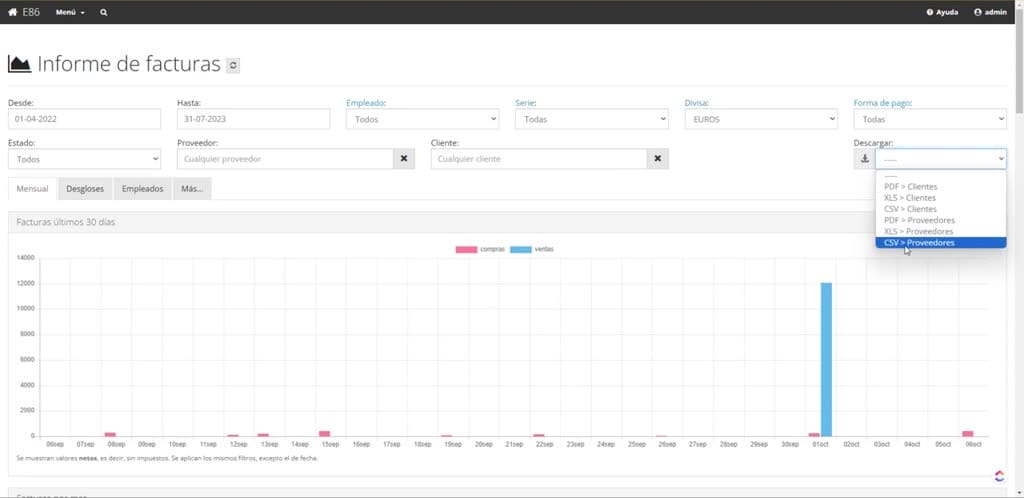This screenshot has width=1024, height=498.
Task: Click the area chart icon in the page title
Action: click(x=20, y=63)
